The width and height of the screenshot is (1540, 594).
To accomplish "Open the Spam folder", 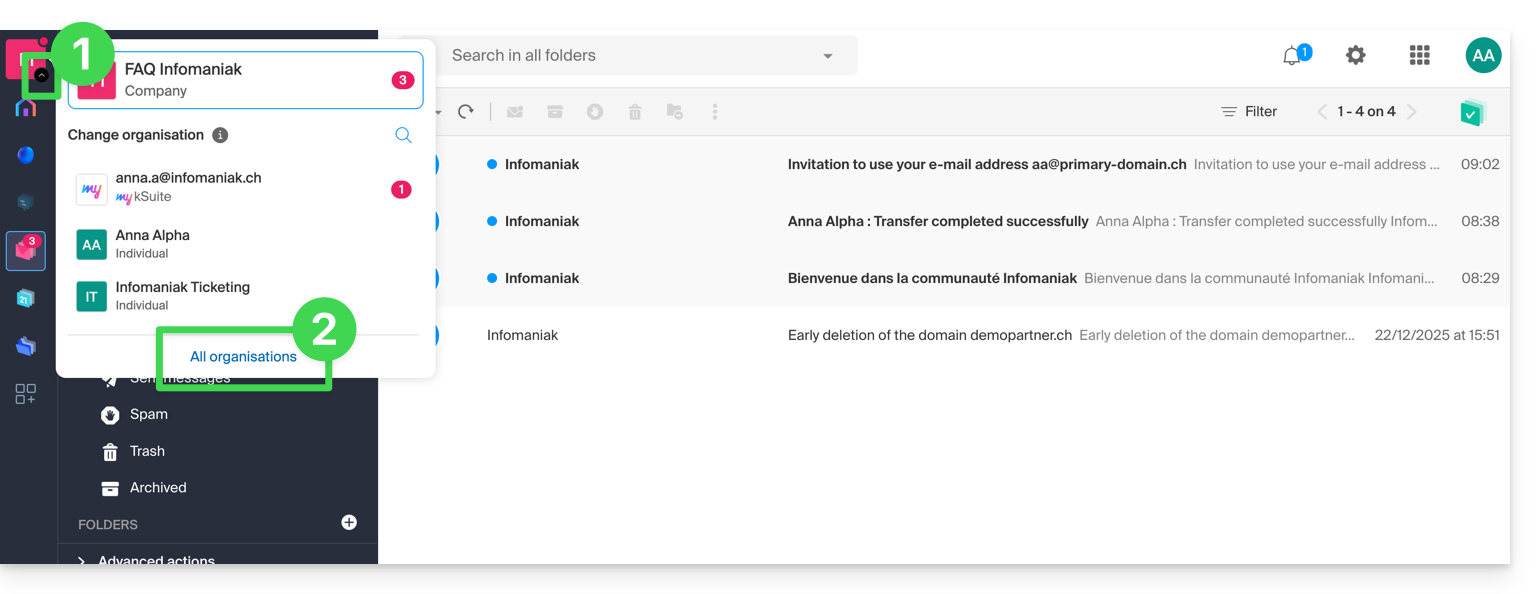I will (148, 414).
